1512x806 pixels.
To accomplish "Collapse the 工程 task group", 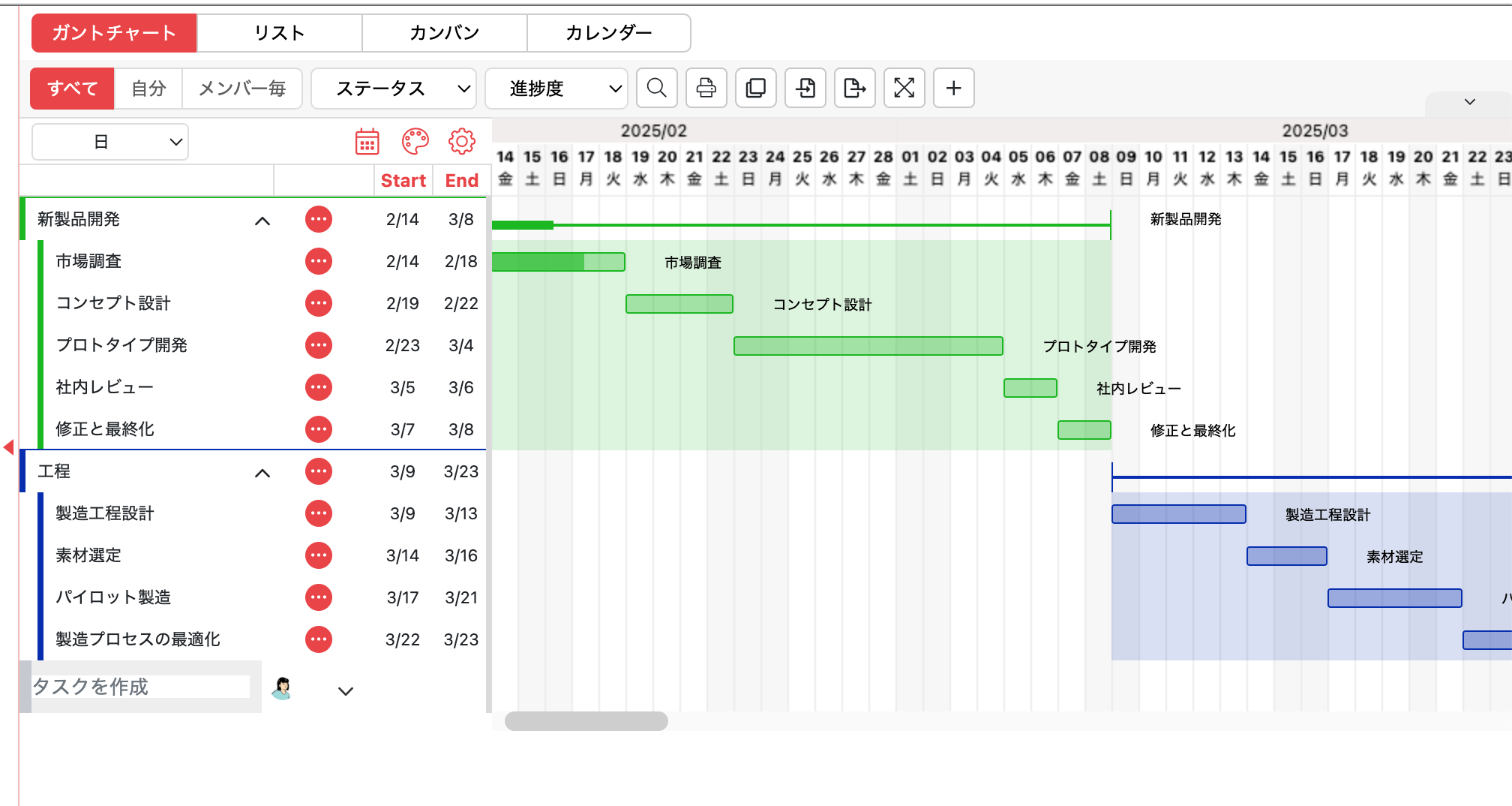I will pyautogui.click(x=262, y=471).
